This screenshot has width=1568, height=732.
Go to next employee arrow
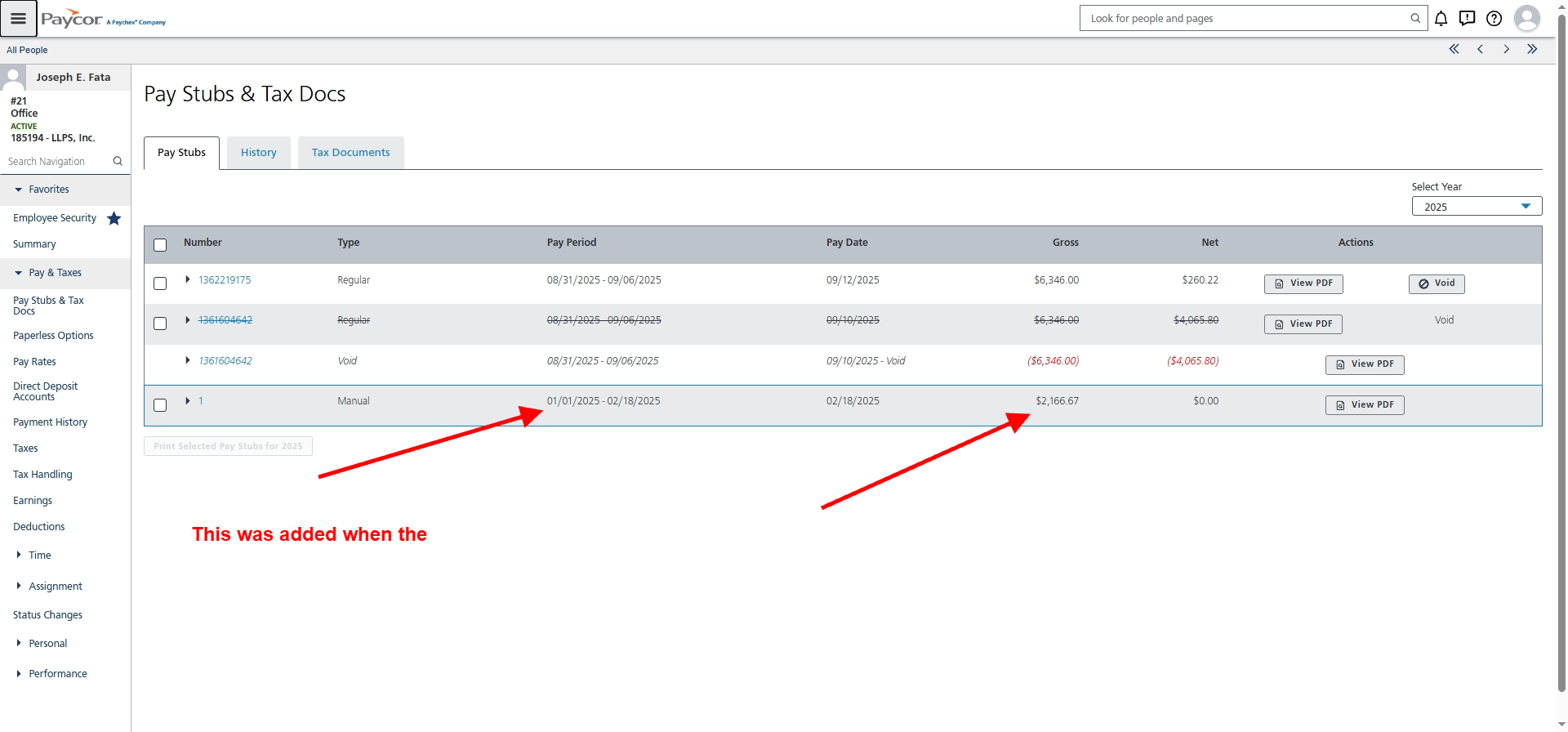point(1506,49)
